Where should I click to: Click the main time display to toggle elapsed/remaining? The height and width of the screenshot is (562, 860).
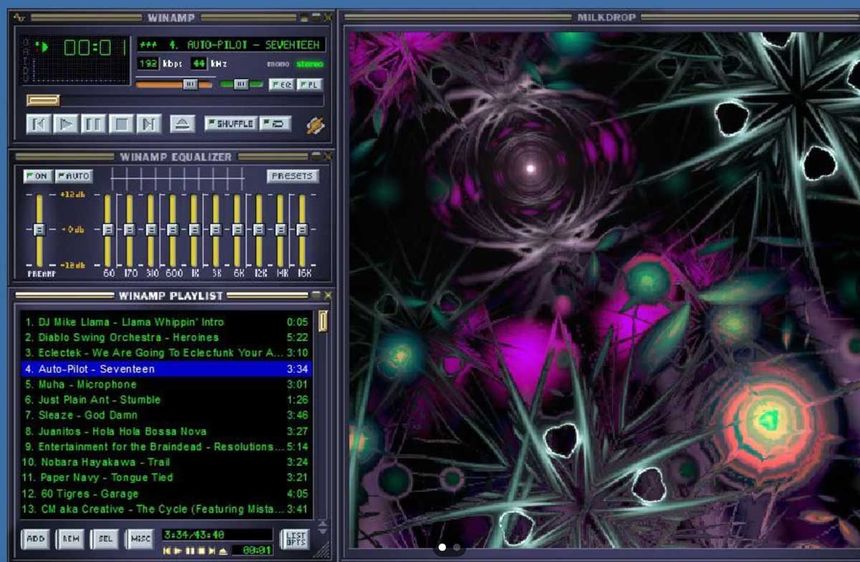click(94, 48)
